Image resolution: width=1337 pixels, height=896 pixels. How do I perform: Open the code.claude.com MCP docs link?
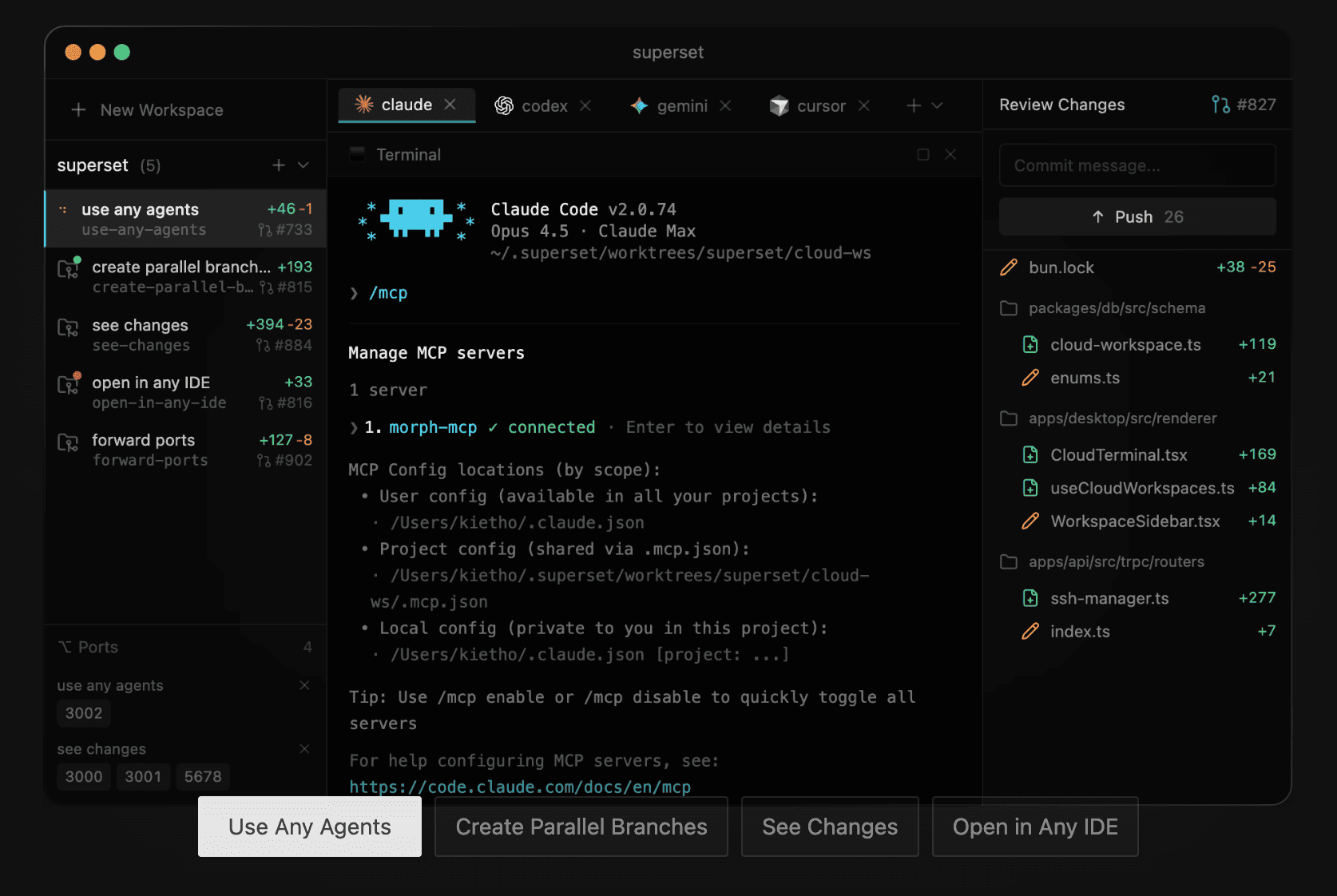(520, 787)
